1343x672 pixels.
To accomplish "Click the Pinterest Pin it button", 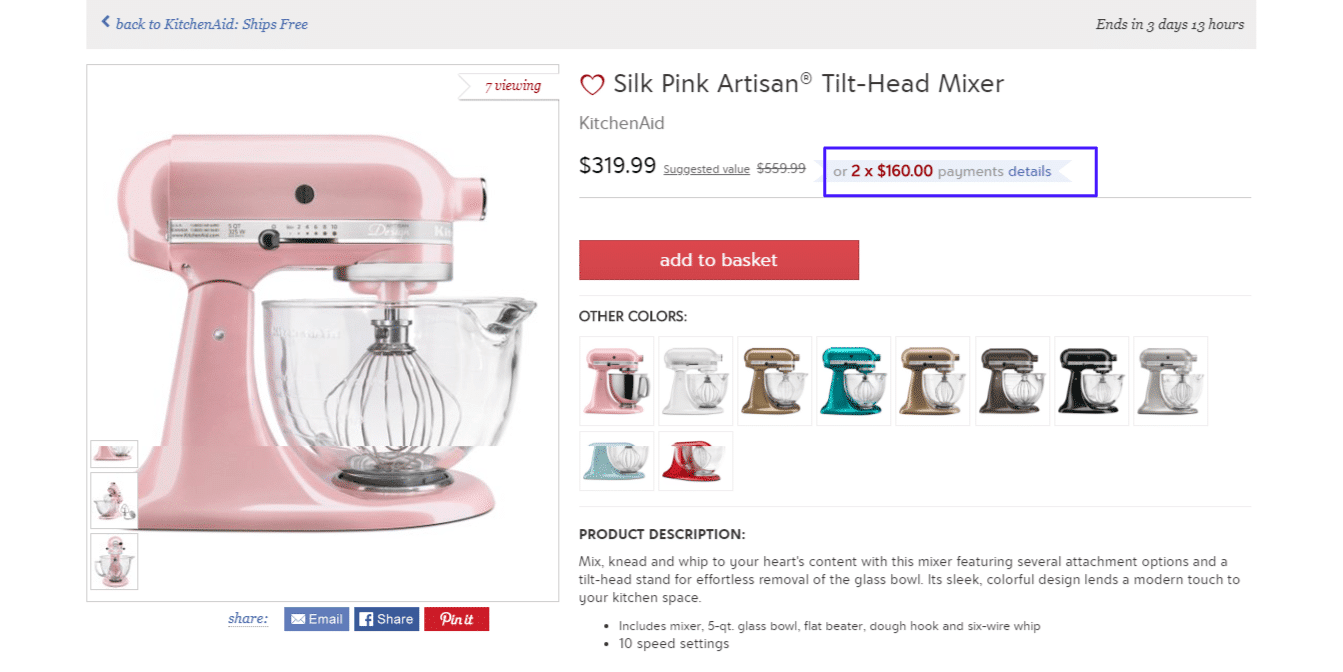I will [x=456, y=619].
